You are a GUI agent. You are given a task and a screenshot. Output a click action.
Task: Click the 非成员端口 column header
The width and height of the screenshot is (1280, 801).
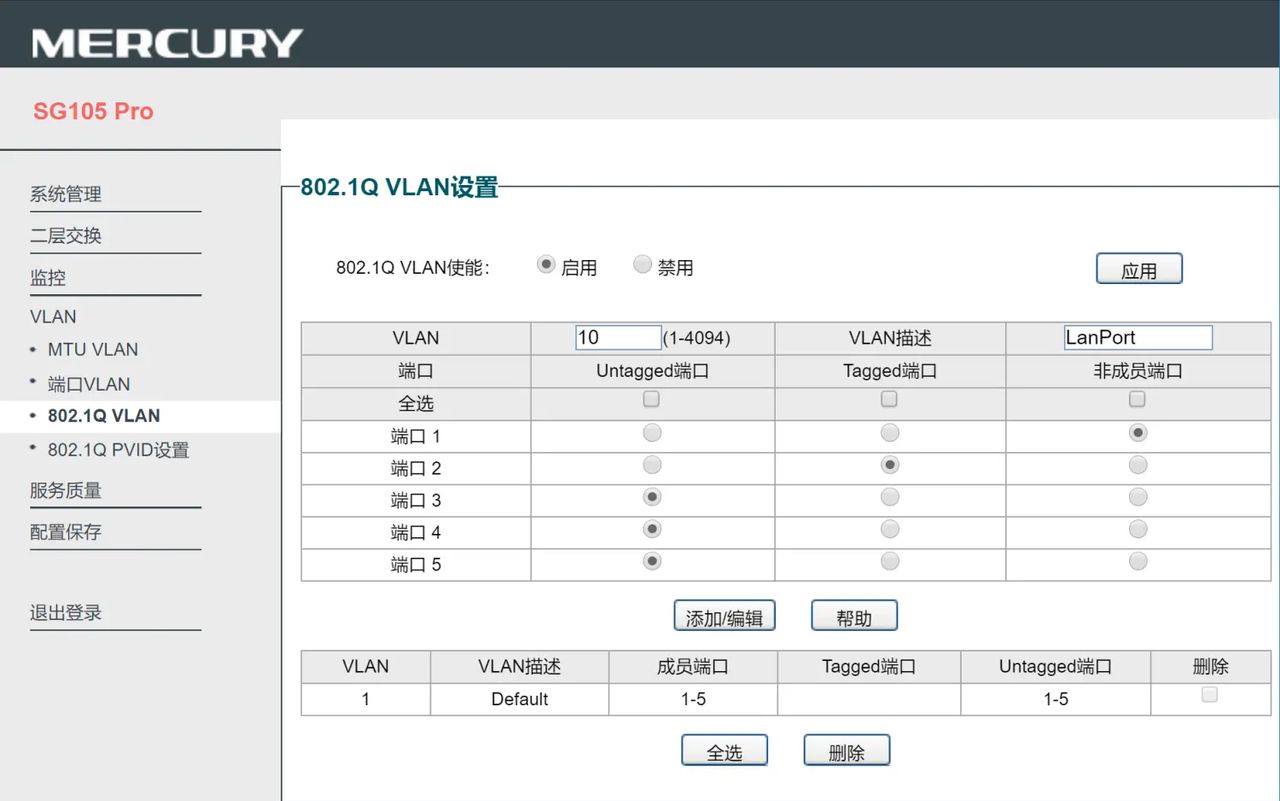click(1138, 371)
